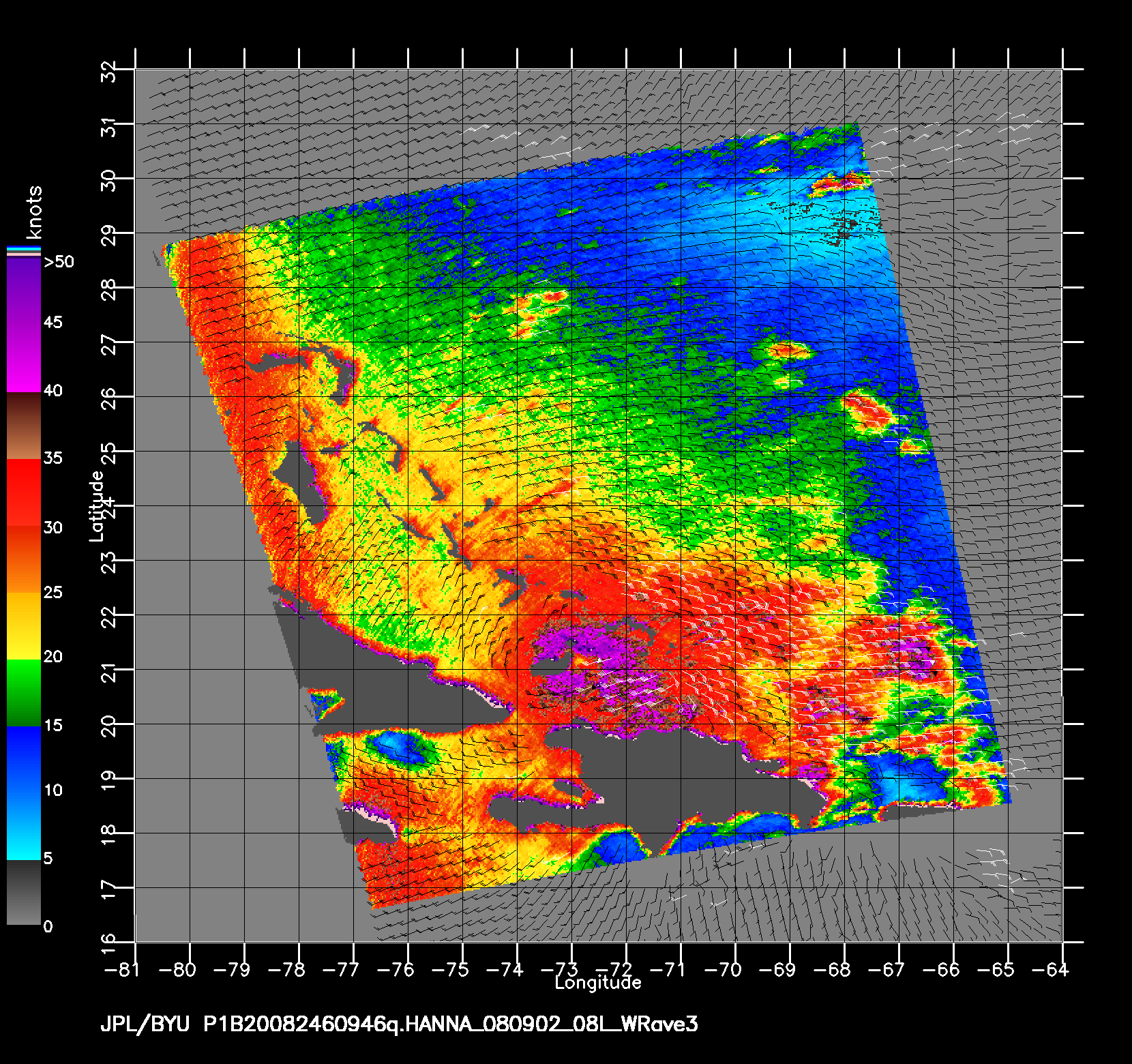Click the '18' latitude tick label

(109, 833)
